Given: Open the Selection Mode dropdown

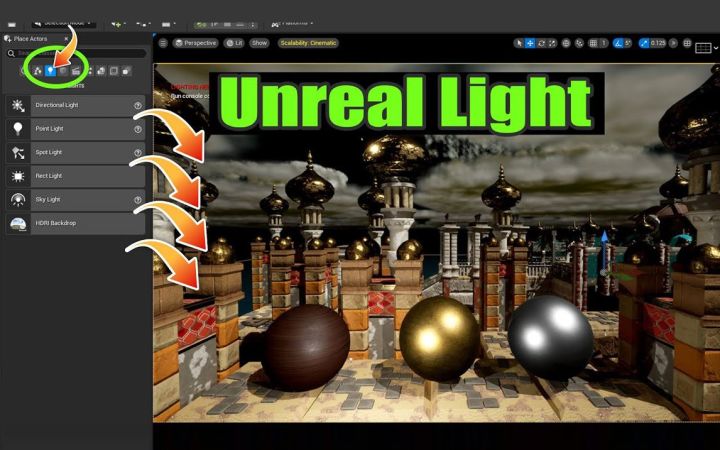Looking at the screenshot, I should pos(63,23).
